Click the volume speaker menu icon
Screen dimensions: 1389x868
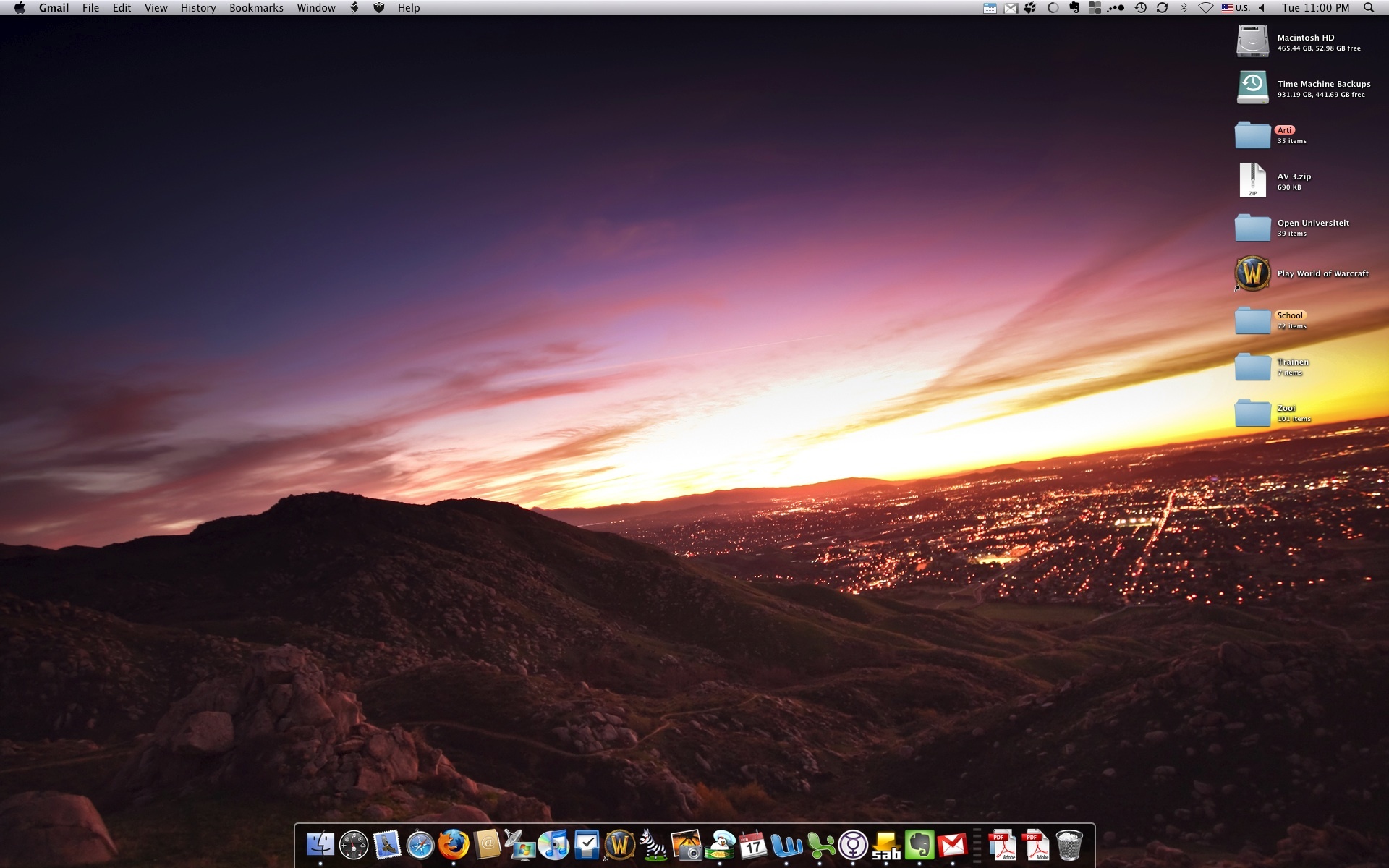coord(1262,8)
